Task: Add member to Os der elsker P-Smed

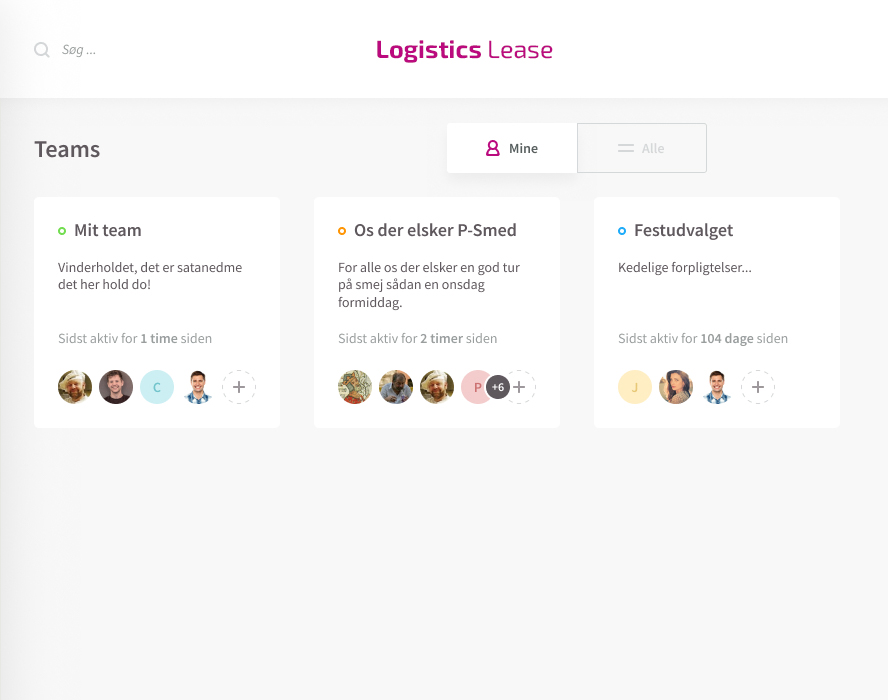Action: 520,387
